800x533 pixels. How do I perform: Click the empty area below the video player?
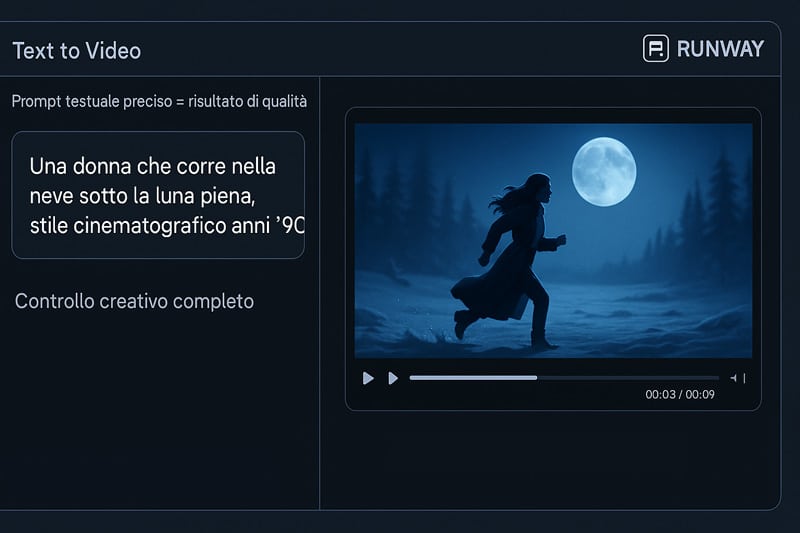tap(551, 459)
